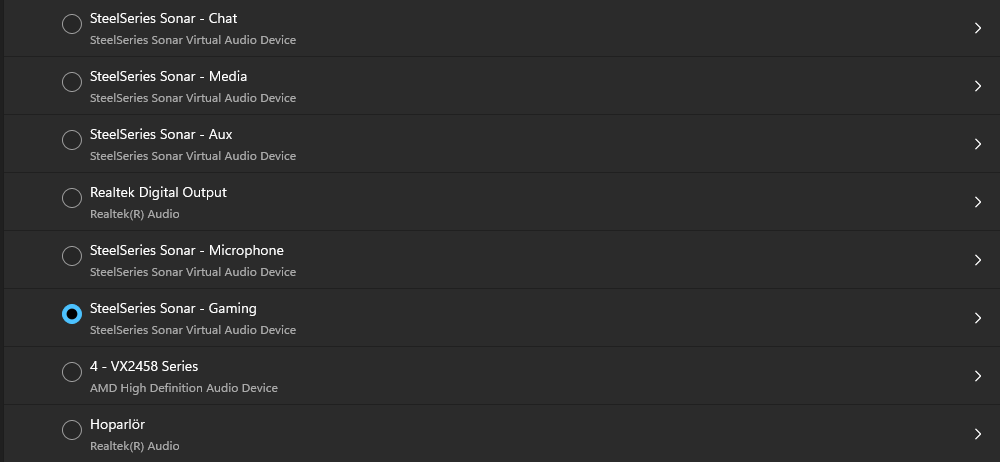Click the selected Sonar - Gaming radio button
The image size is (1000, 462).
pyautogui.click(x=71, y=314)
